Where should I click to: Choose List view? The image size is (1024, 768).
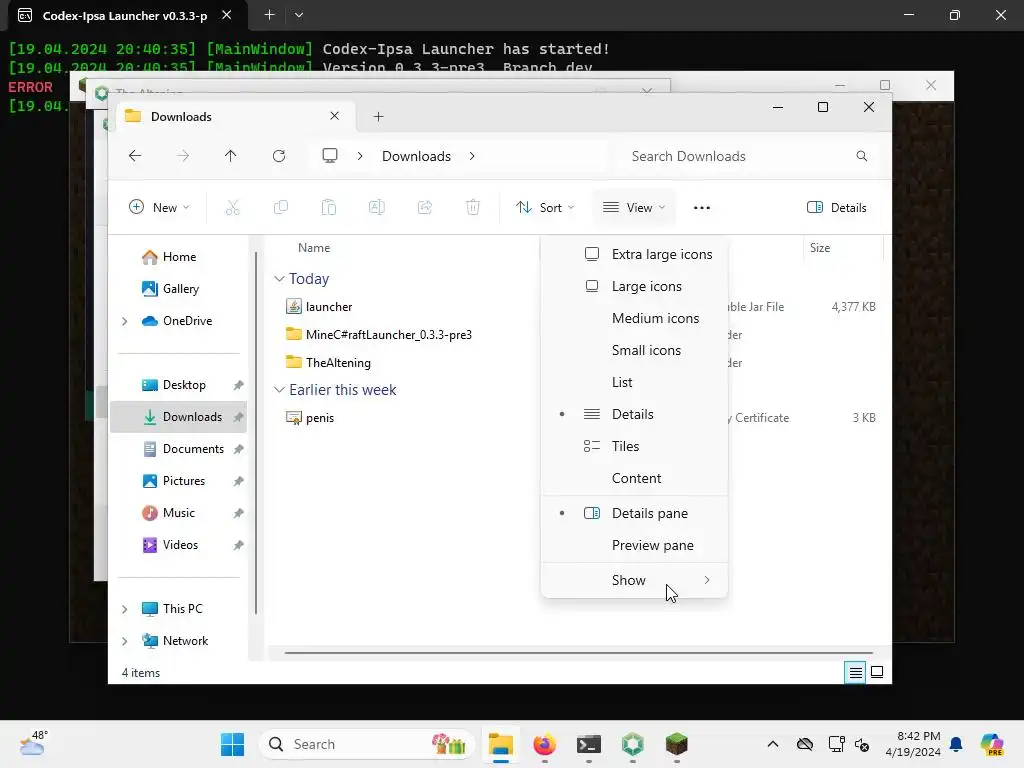click(x=635, y=382)
